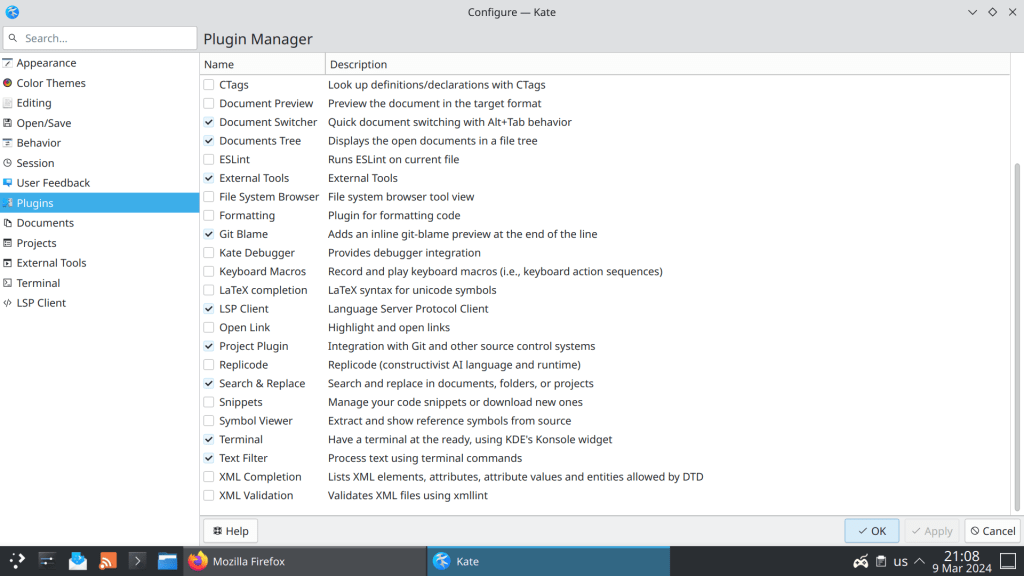Open the RSS feed reader icon
The image size is (1024, 576).
tap(107, 561)
